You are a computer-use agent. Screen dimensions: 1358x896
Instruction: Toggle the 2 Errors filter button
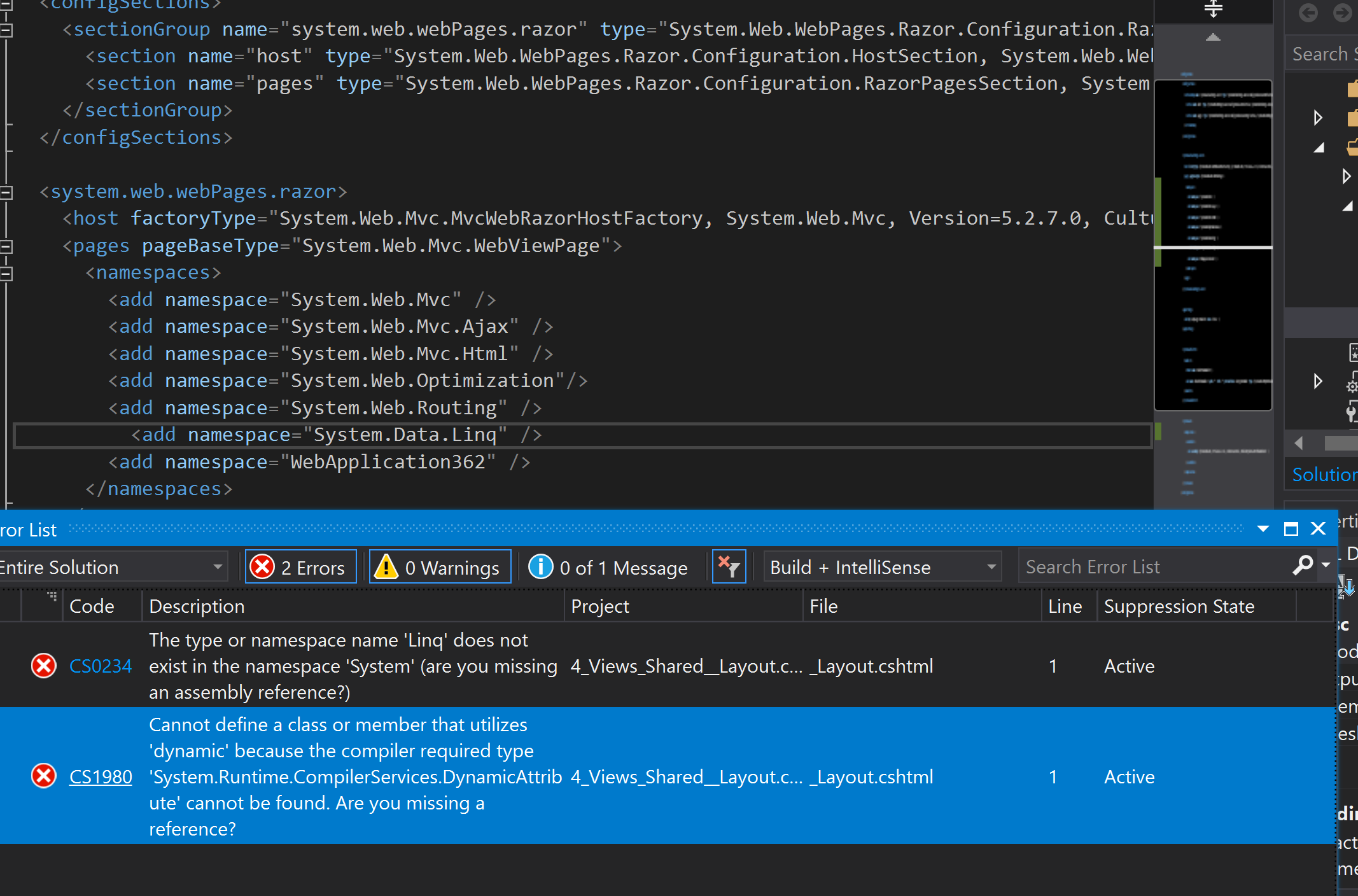301,567
